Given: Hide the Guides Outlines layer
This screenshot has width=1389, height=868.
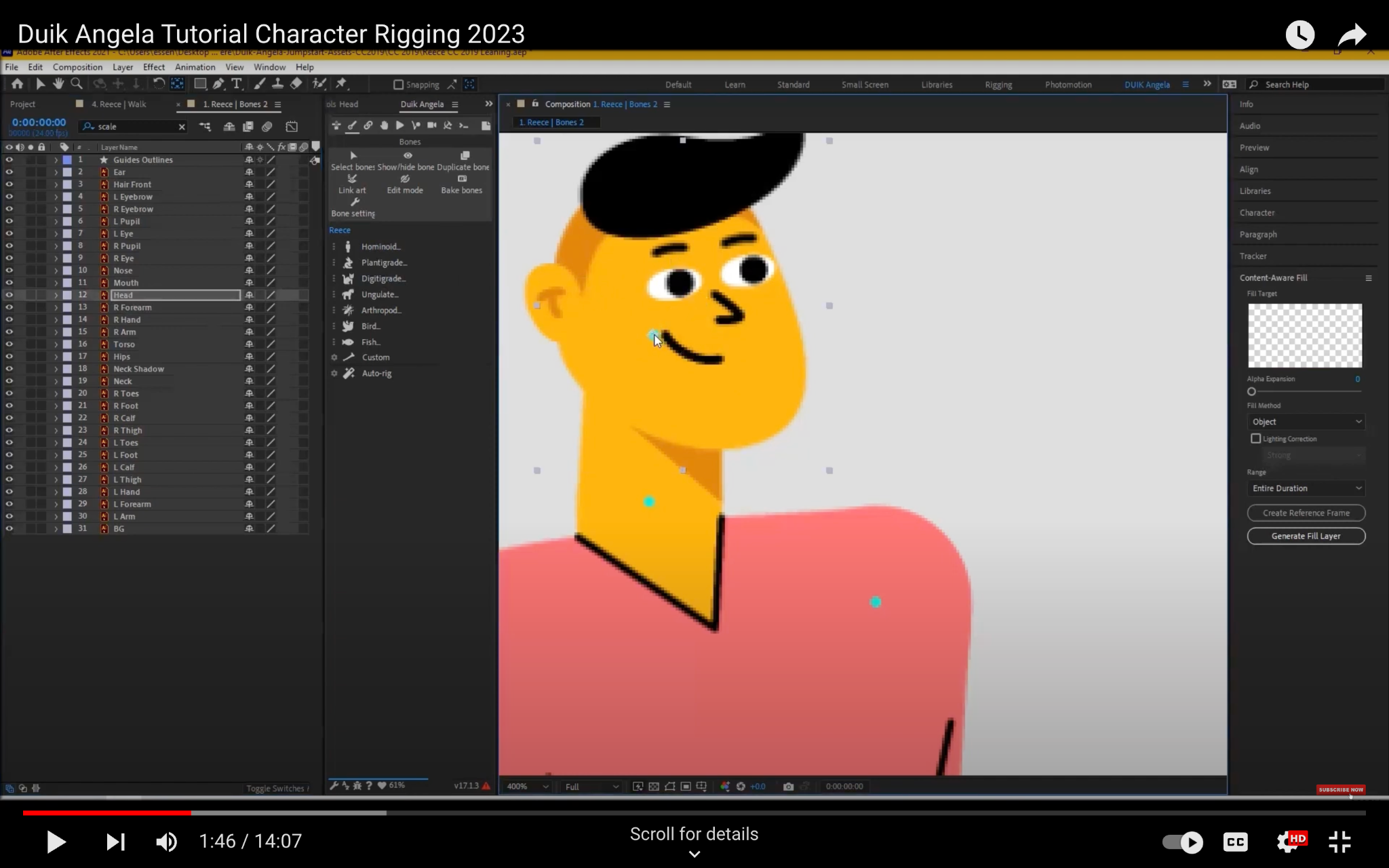Looking at the screenshot, I should pyautogui.click(x=9, y=160).
